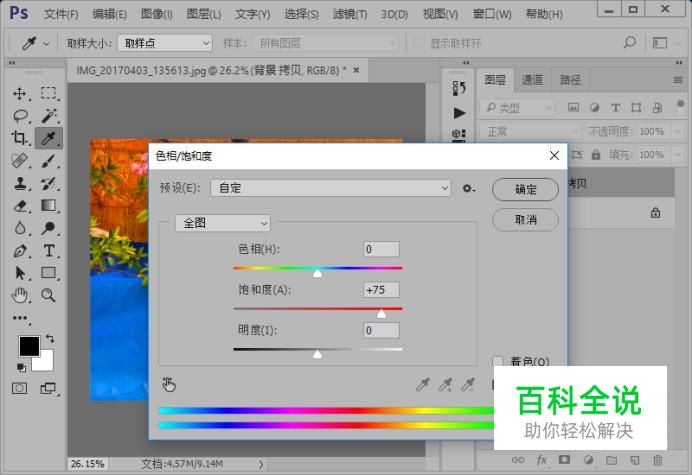Image resolution: width=692 pixels, height=475 pixels.
Task: Enable the Colorize checkbox
Action: coord(498,362)
